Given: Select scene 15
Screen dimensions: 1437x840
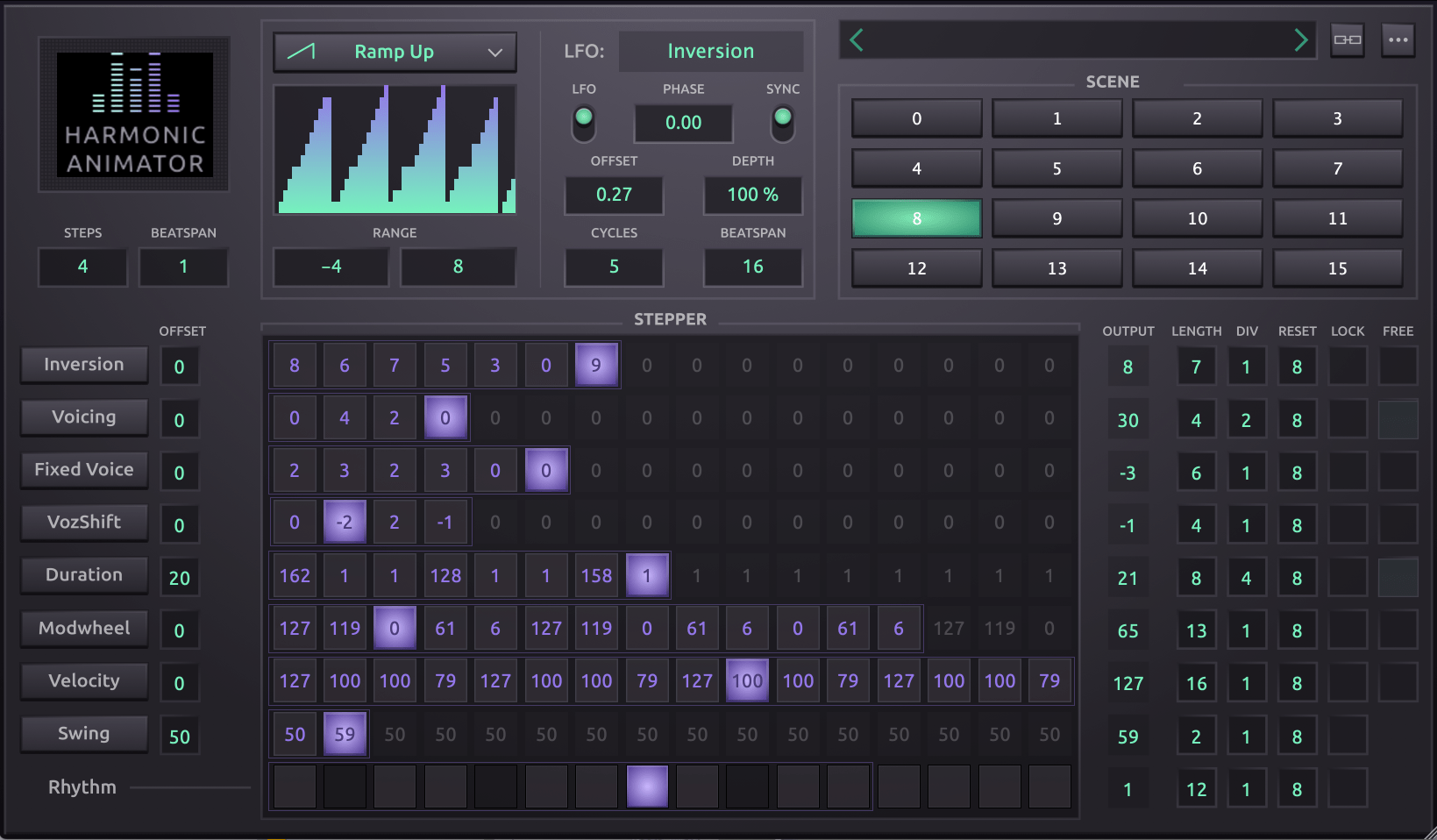Looking at the screenshot, I should (x=1338, y=268).
